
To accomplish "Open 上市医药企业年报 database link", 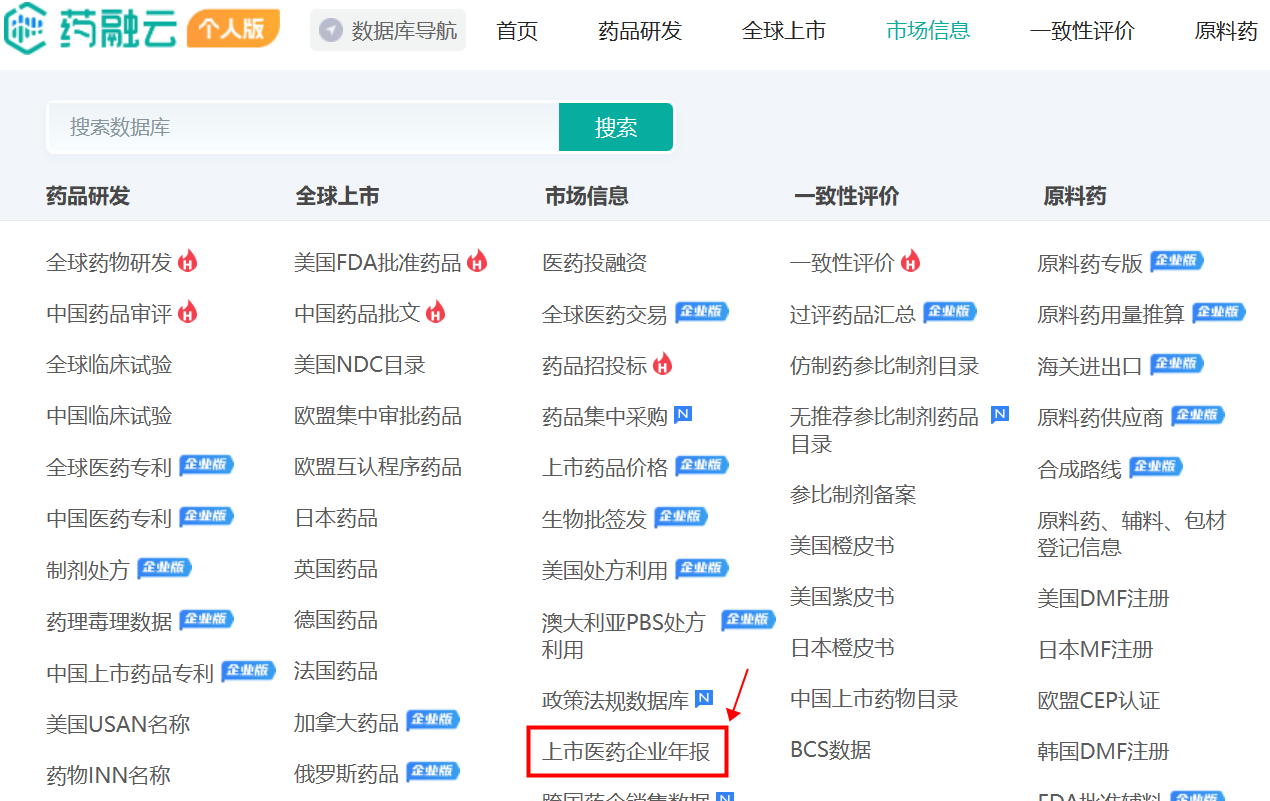I will pos(626,752).
